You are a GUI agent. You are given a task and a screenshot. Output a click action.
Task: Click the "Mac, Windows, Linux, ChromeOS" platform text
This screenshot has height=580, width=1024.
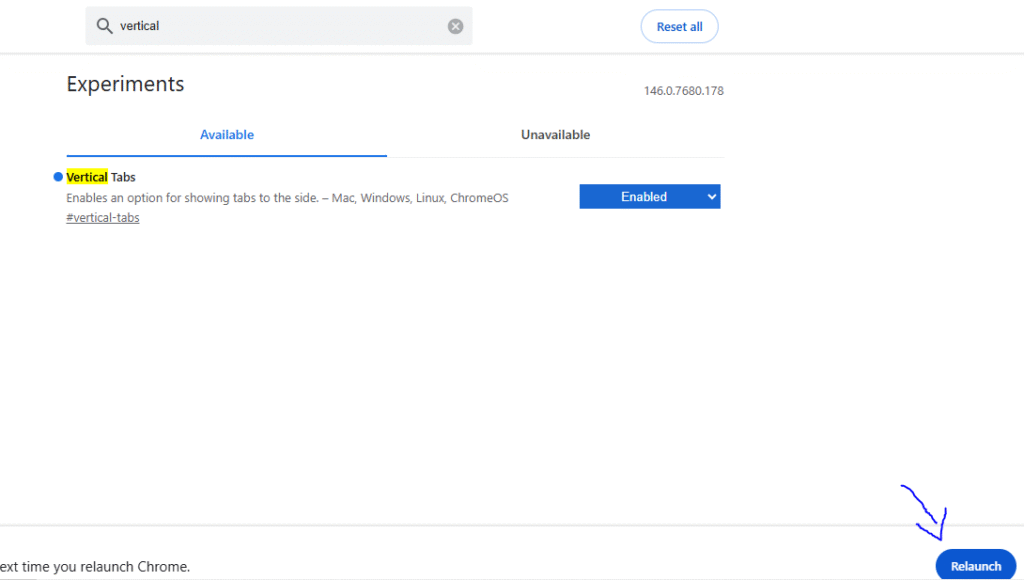(420, 198)
